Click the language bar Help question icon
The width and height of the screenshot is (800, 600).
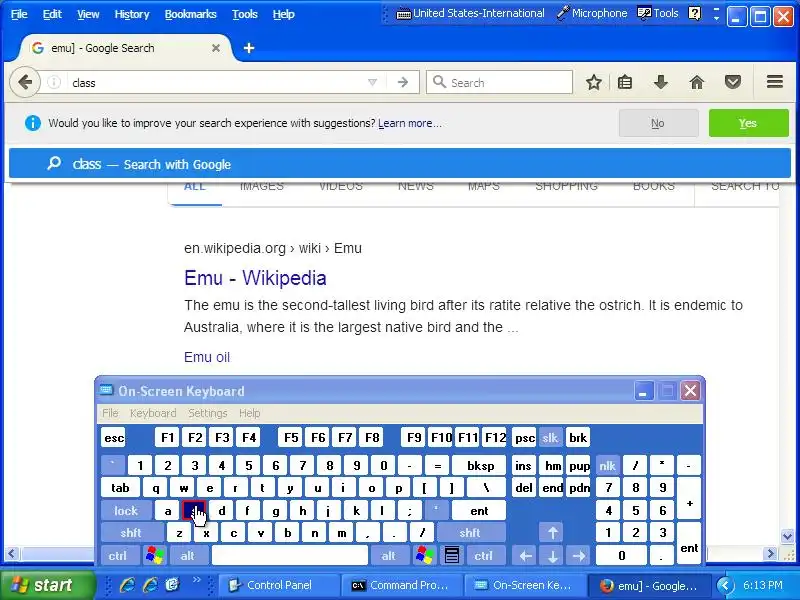point(694,13)
